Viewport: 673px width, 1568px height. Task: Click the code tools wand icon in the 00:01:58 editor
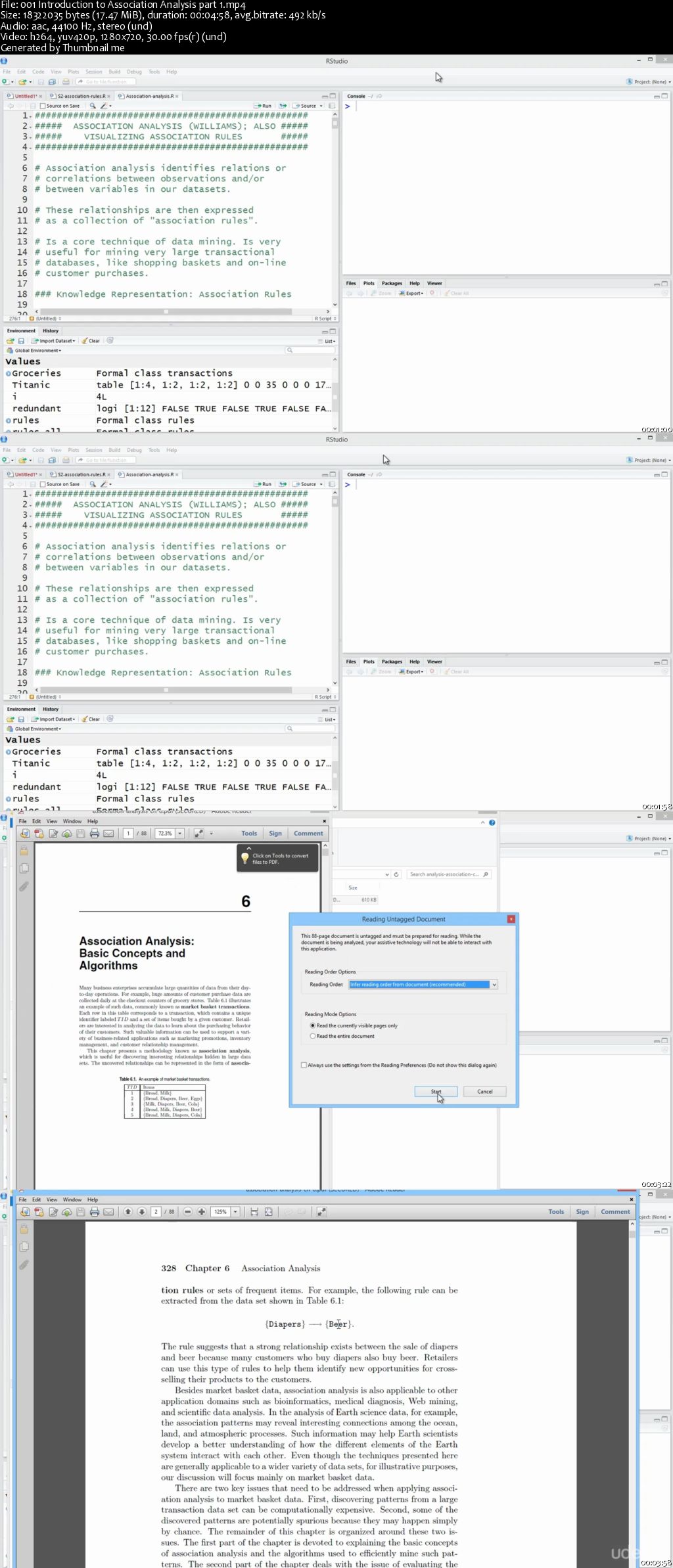click(105, 484)
